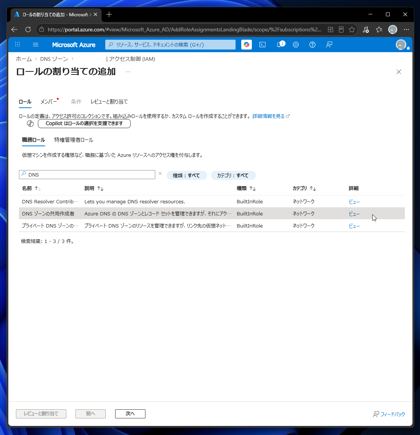Select DNS ゾーンの共同作成者 role row
420x435 pixels.
[212, 214]
